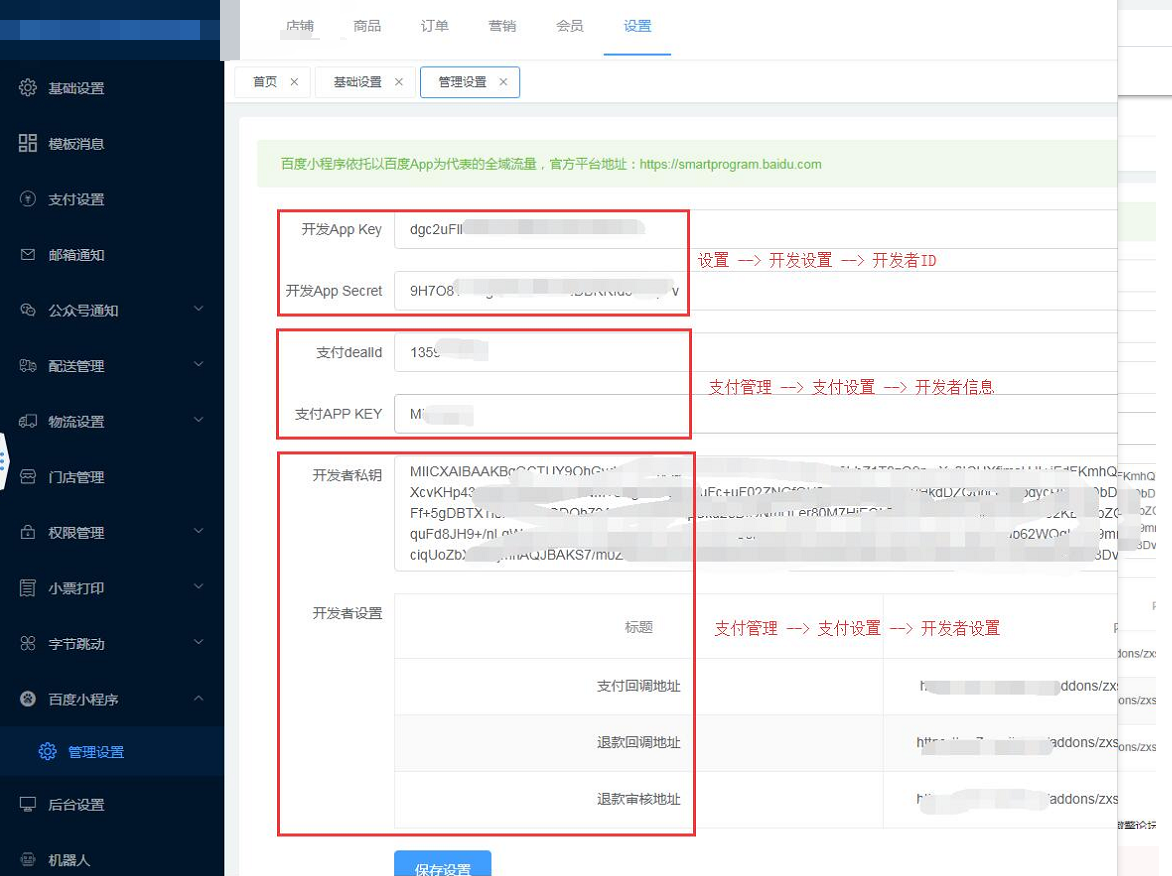1172x876 pixels.
Task: Click the 物流设置 icon
Action: [28, 421]
